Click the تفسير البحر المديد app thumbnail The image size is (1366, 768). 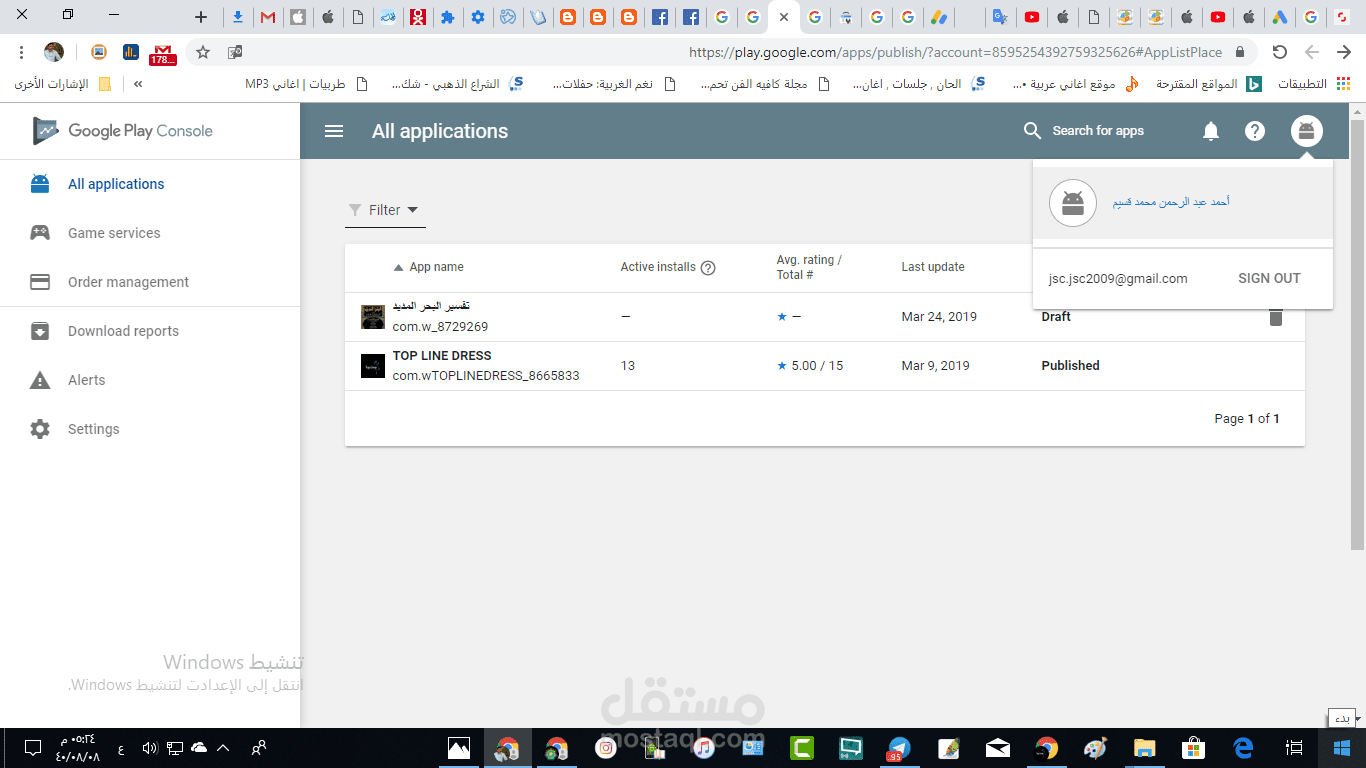pos(373,317)
